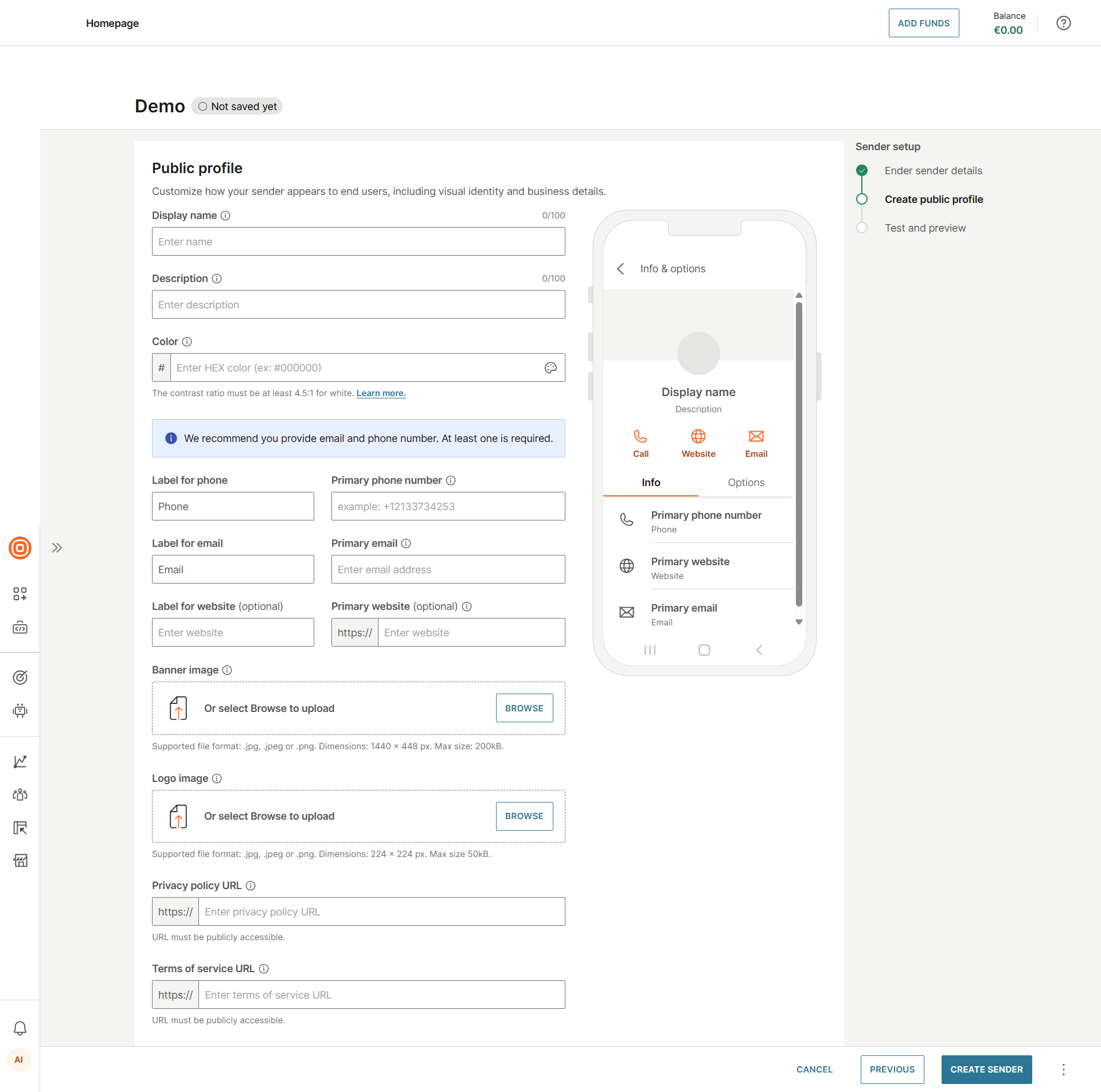Select the Info tab in the phone preview
Screen dimensions: 1101x1092
click(x=650, y=482)
